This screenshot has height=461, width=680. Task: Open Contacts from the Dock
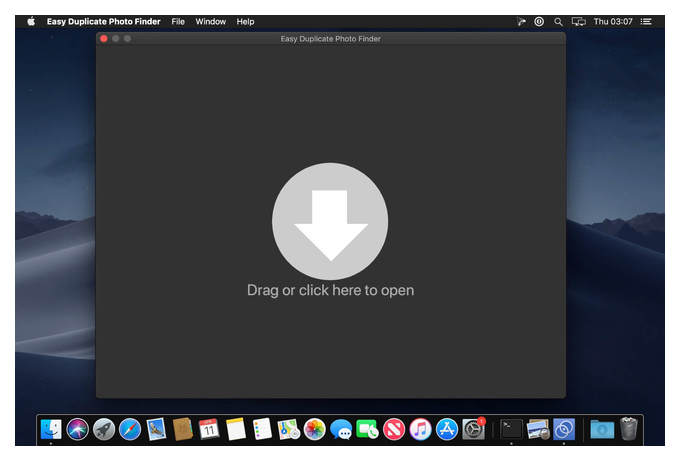point(183,429)
